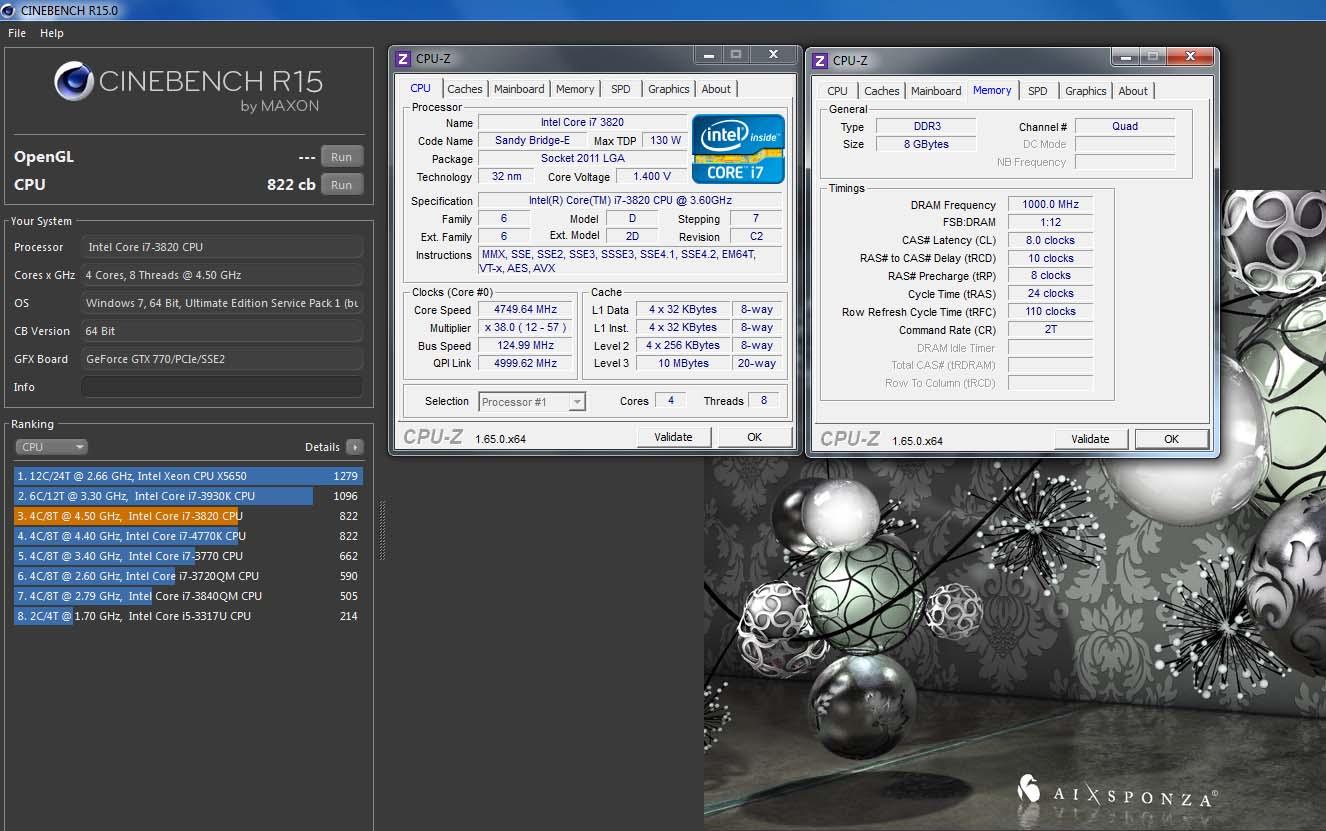
Task: Open Processor #1 selection dropdown
Action: coord(532,402)
